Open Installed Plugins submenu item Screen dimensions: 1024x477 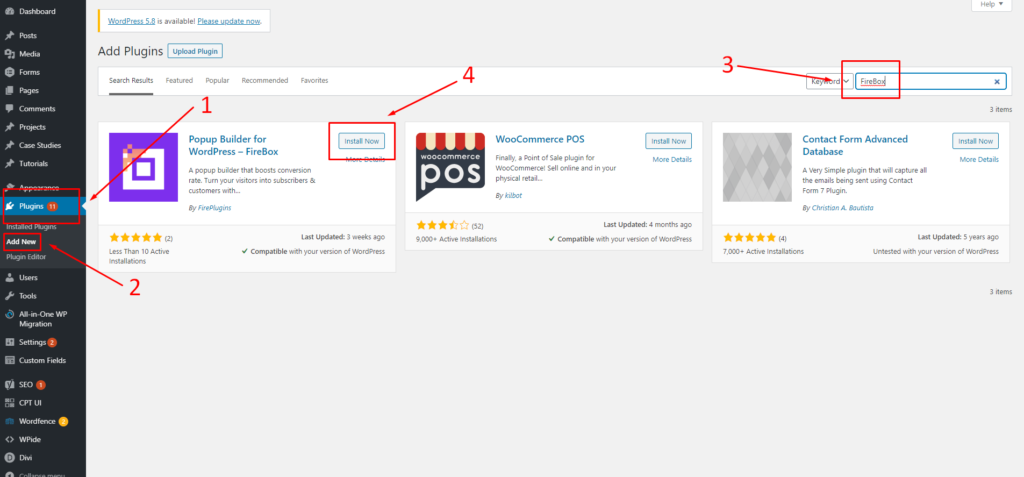(x=31, y=227)
